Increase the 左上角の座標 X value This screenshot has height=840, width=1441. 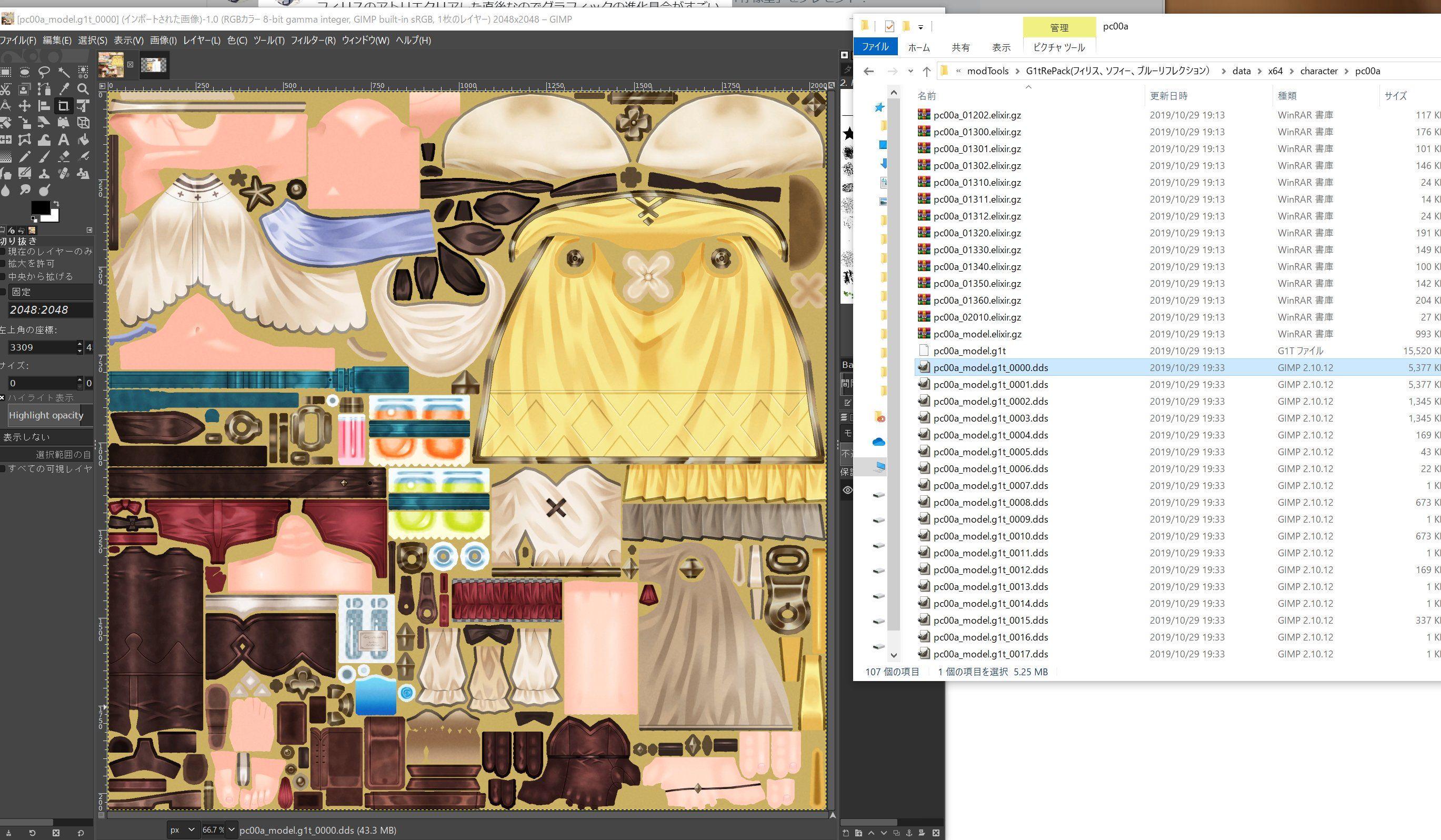[79, 344]
